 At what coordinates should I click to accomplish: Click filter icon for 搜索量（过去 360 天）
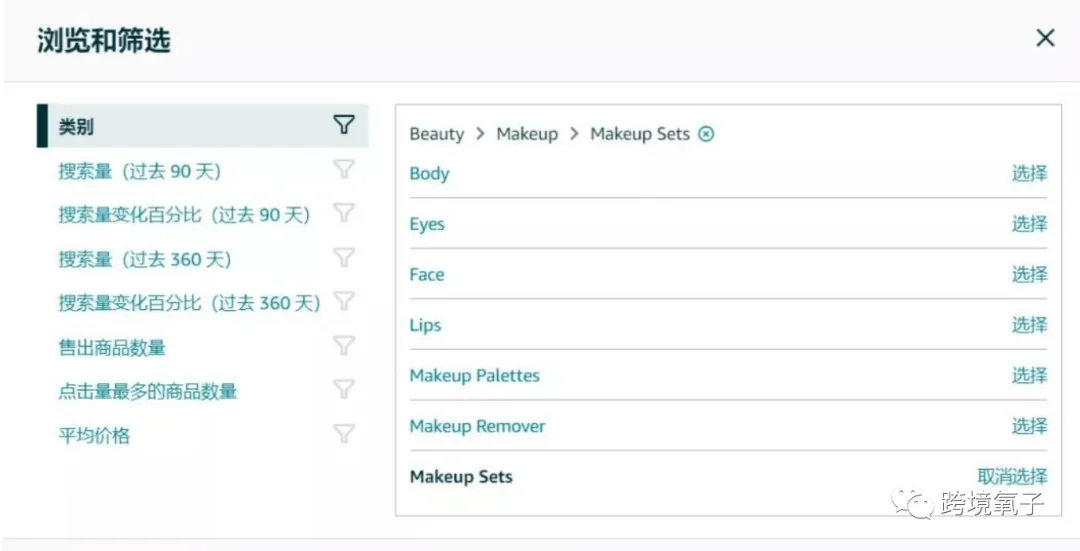(344, 257)
